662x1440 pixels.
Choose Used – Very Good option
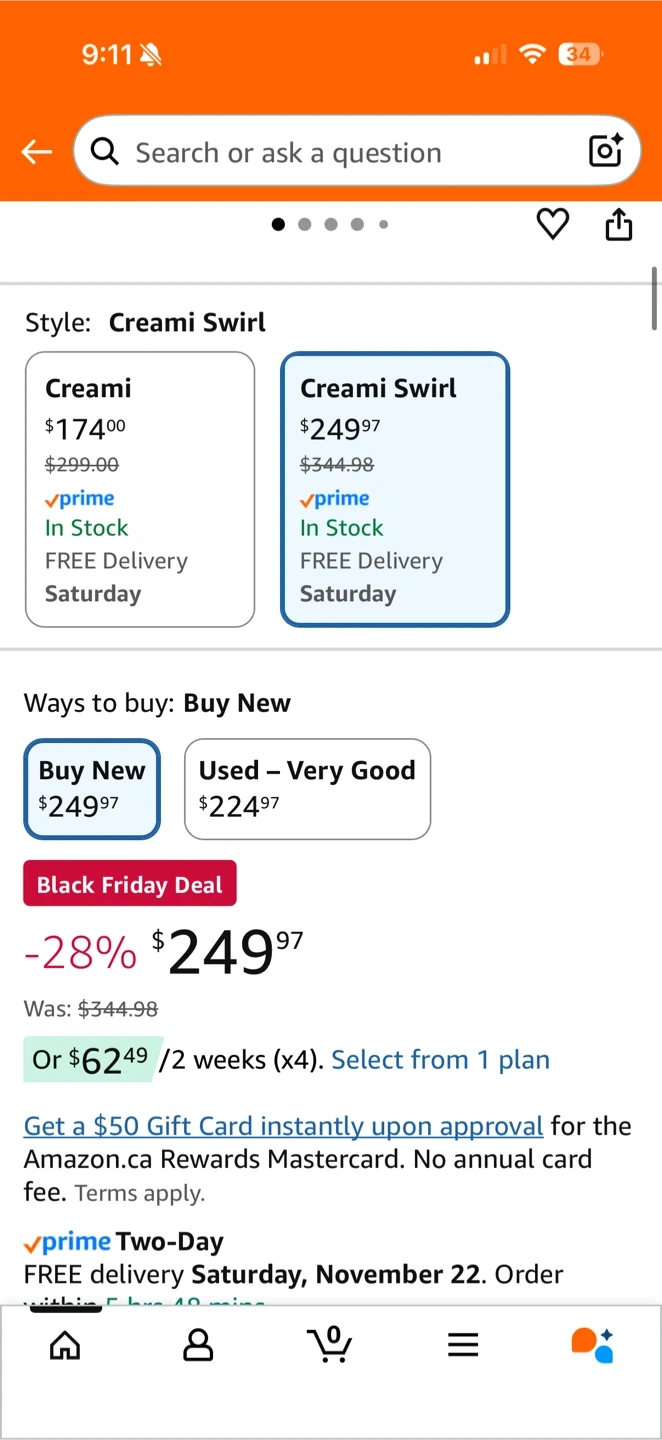307,788
